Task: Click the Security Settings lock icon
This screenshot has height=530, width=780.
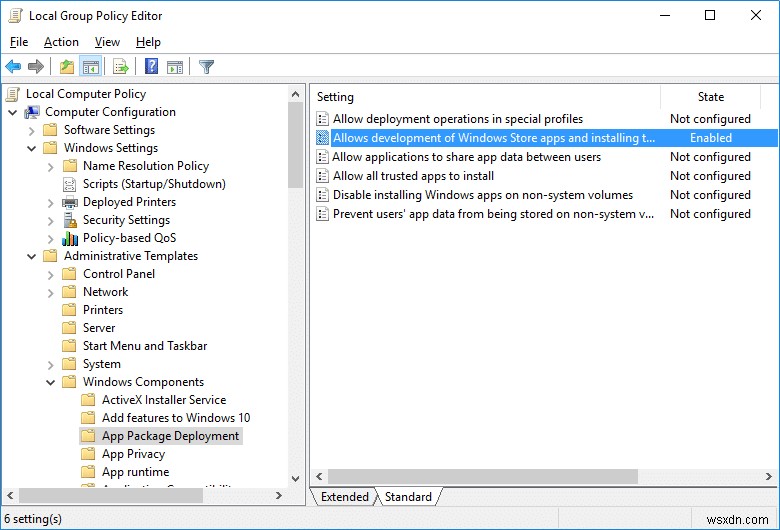Action: (70, 220)
